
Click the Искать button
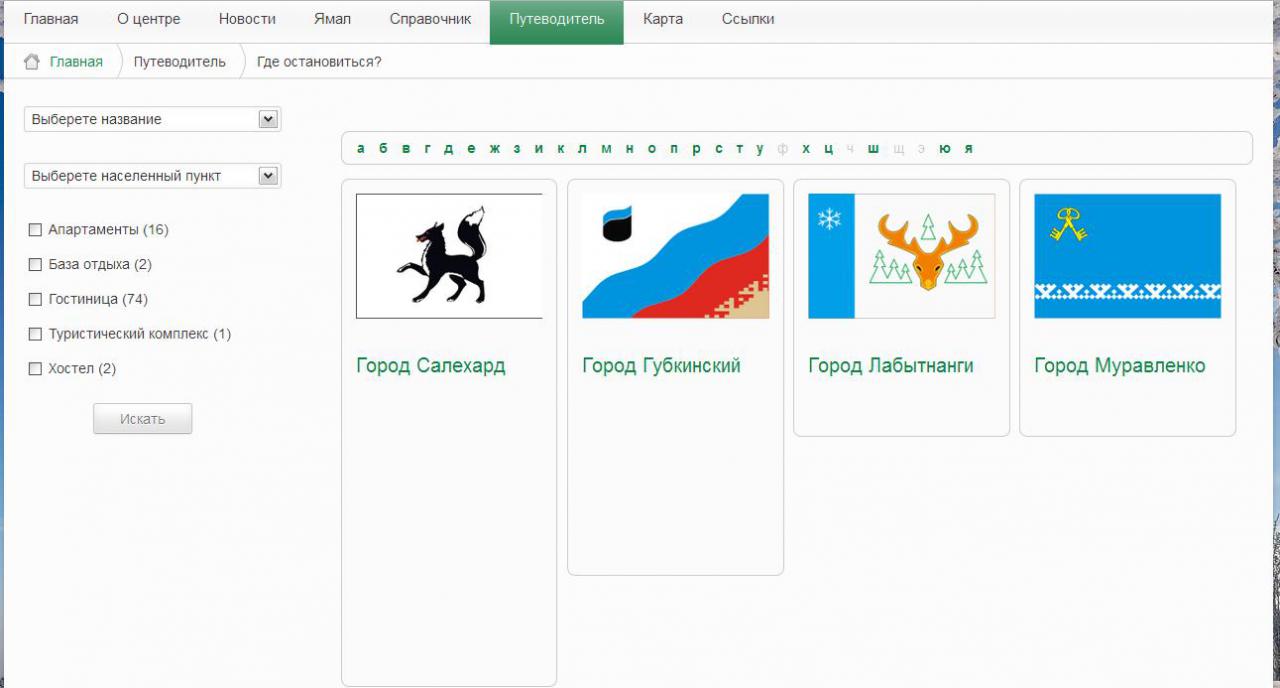point(142,419)
